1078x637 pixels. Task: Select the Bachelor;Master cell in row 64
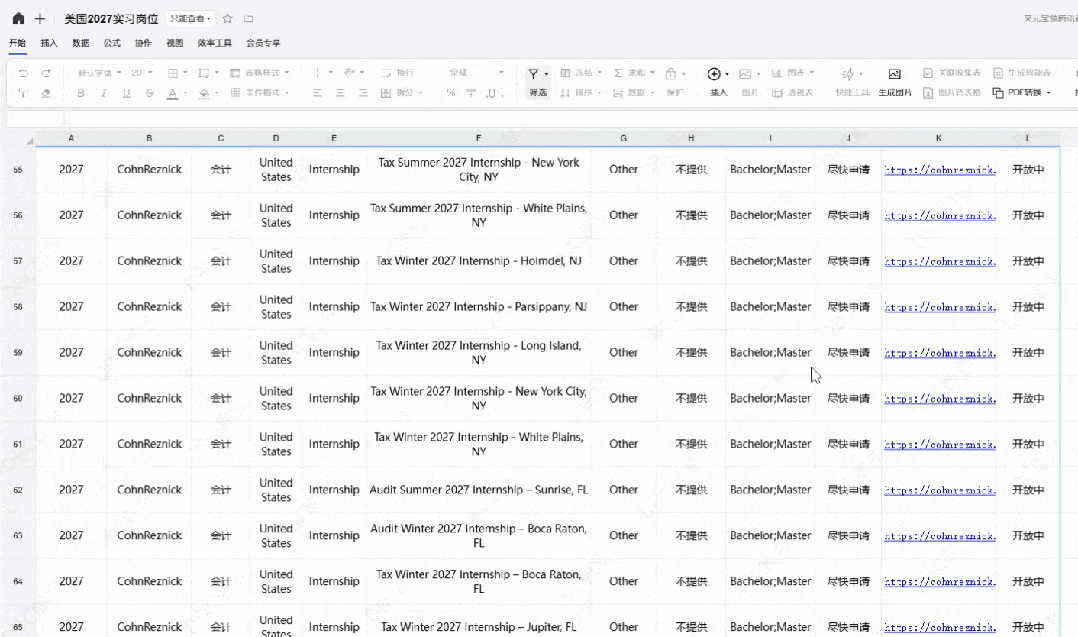coord(771,581)
